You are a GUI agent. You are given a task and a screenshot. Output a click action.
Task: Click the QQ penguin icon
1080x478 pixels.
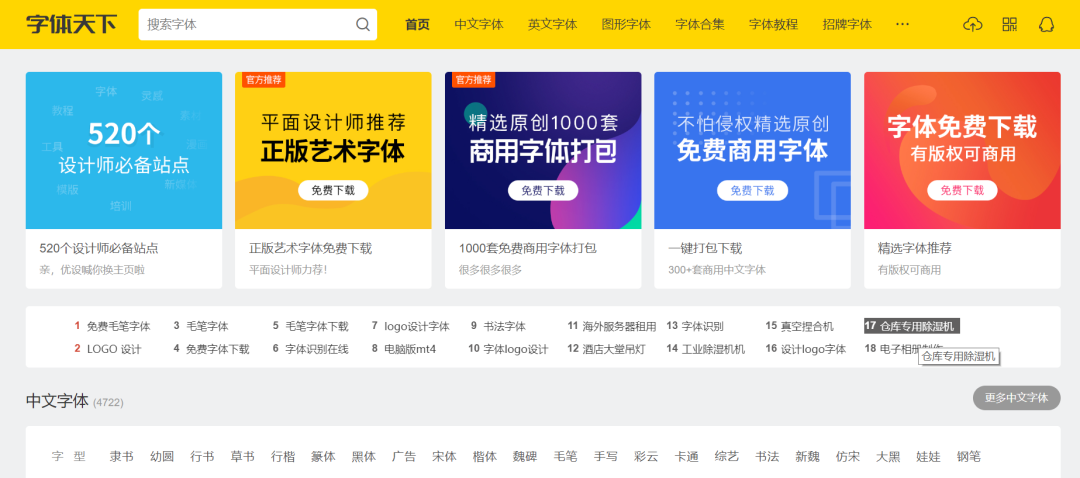tap(1046, 25)
